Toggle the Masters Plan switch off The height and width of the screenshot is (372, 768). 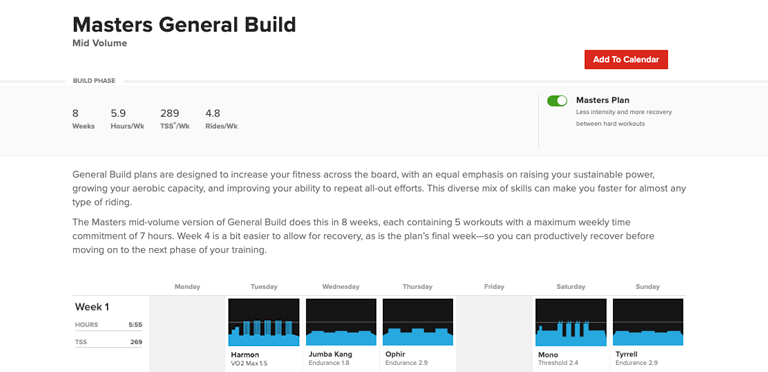557,101
